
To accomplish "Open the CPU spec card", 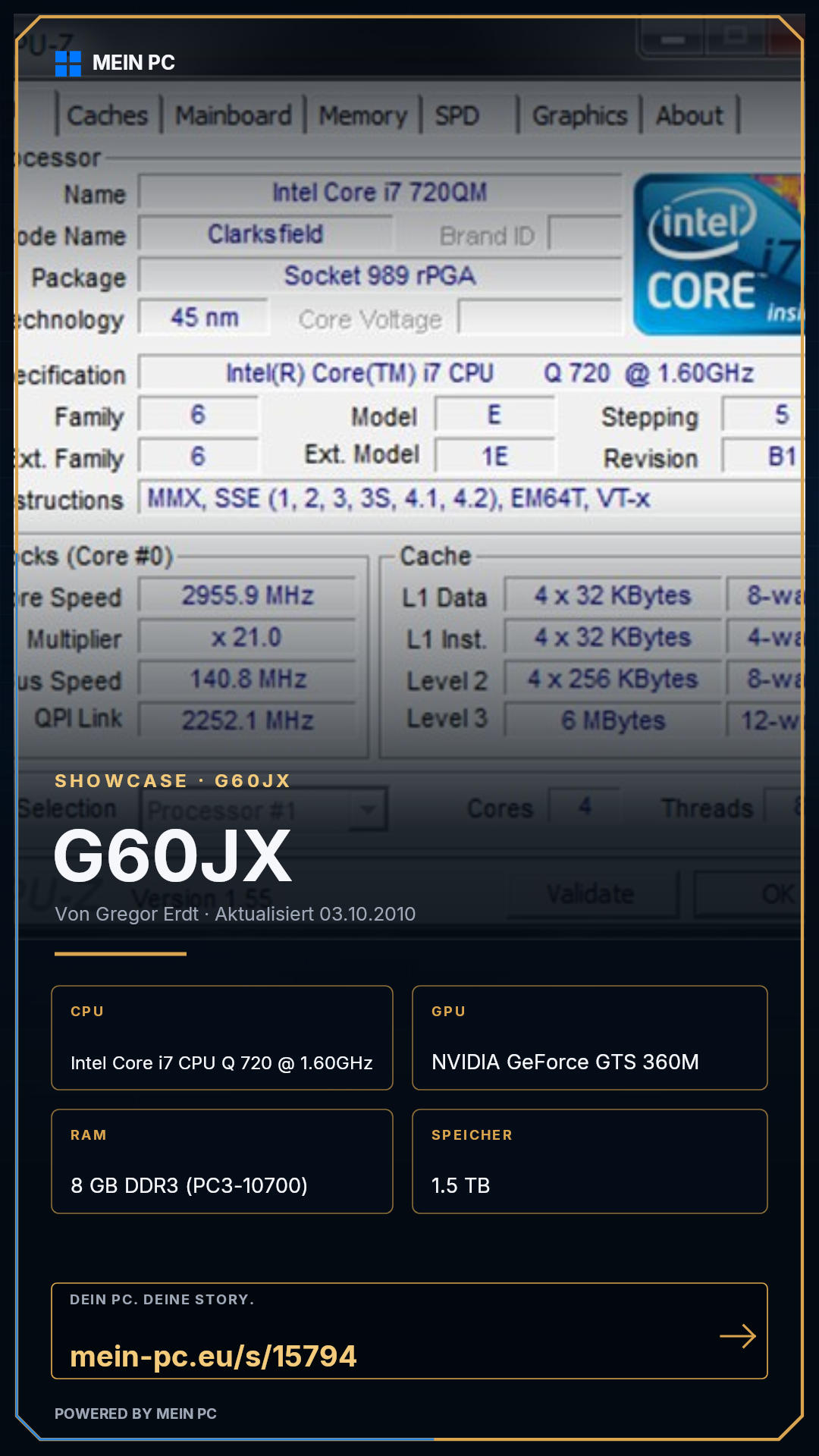I will coord(222,1037).
